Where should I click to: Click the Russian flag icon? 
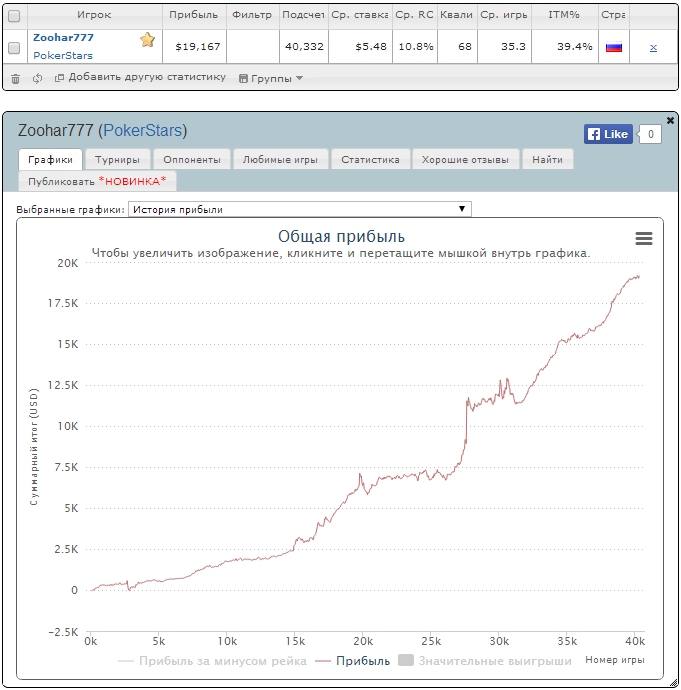(614, 47)
